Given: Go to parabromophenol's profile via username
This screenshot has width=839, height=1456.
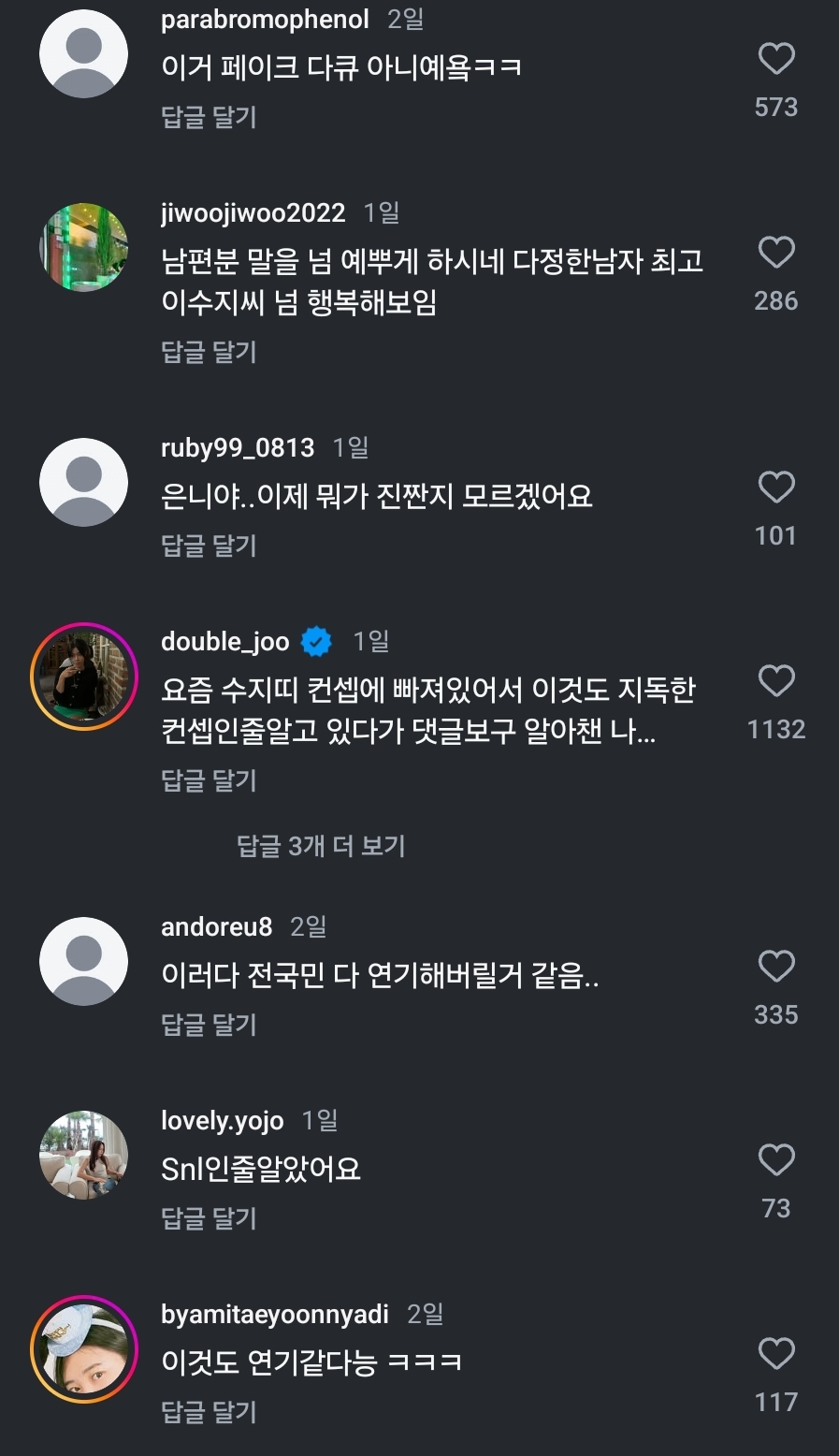Looking at the screenshot, I should click(265, 20).
